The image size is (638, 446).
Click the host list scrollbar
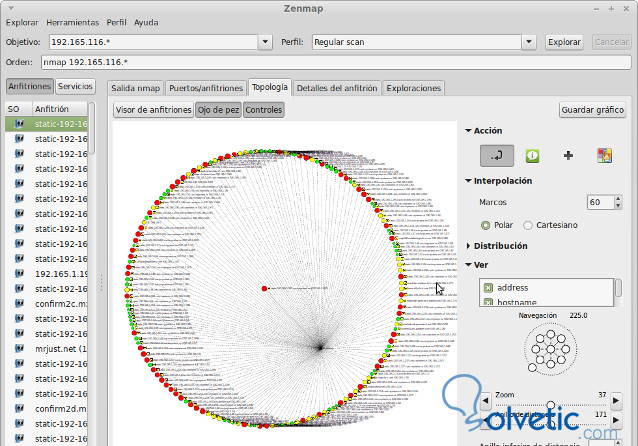click(92, 128)
